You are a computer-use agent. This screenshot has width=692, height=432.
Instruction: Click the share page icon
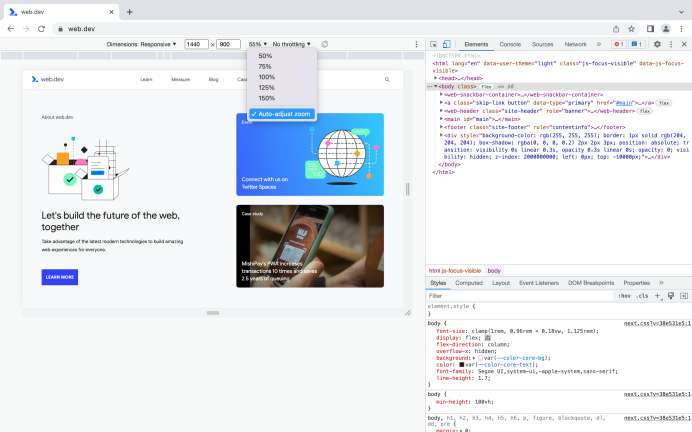[616, 29]
